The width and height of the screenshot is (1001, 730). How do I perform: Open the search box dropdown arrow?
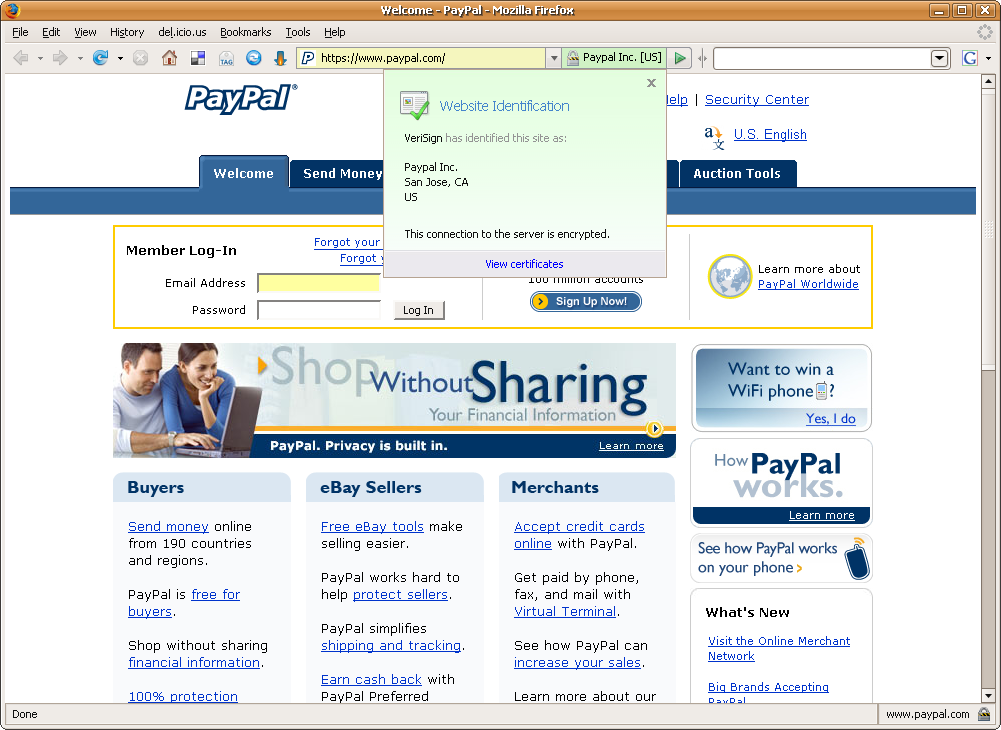coord(939,58)
